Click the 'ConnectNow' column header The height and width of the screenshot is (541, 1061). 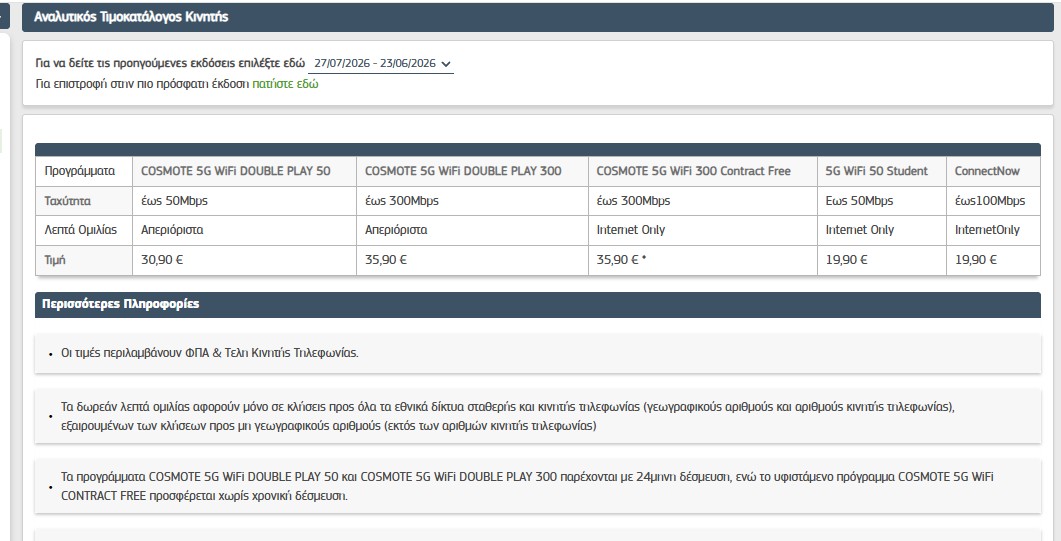coord(993,171)
